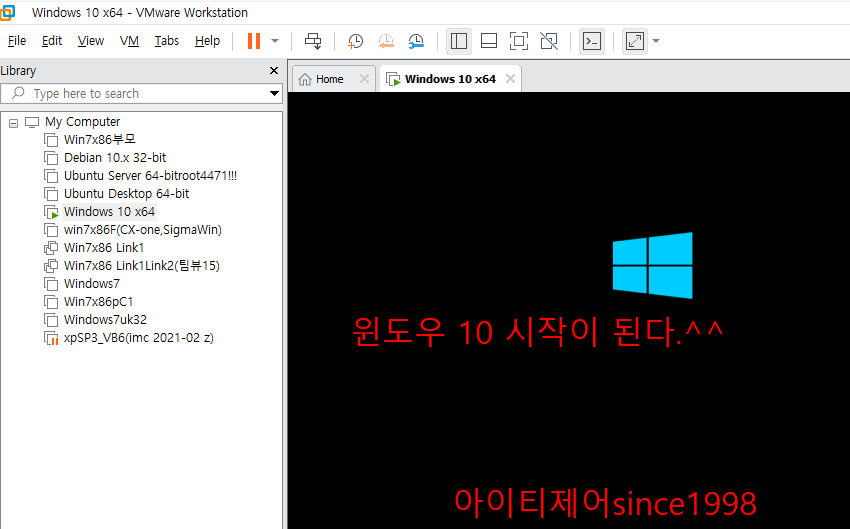The height and width of the screenshot is (529, 850).
Task: Open the File menu
Action: click(17, 41)
